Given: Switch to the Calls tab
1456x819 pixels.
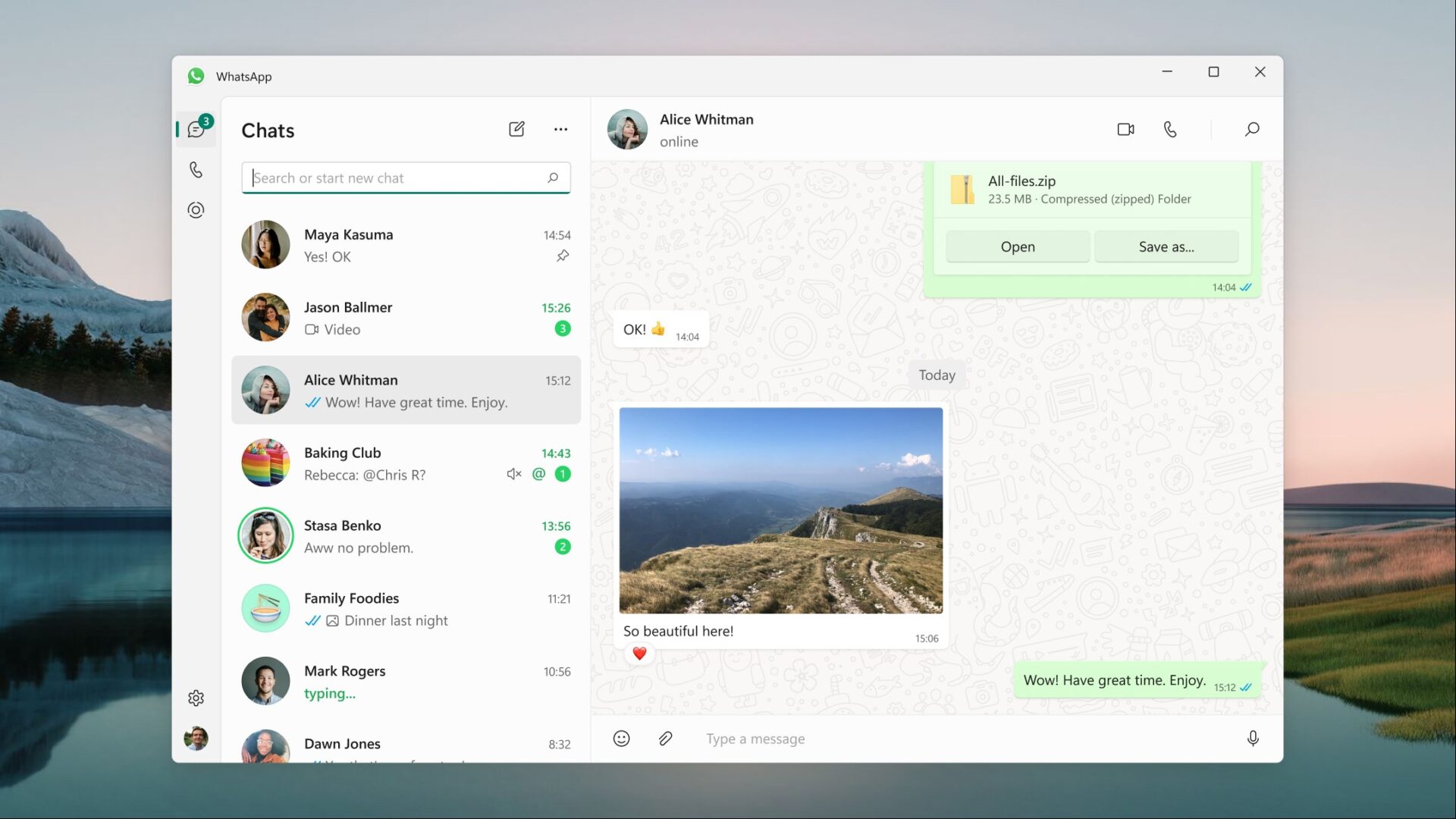Looking at the screenshot, I should 196,170.
